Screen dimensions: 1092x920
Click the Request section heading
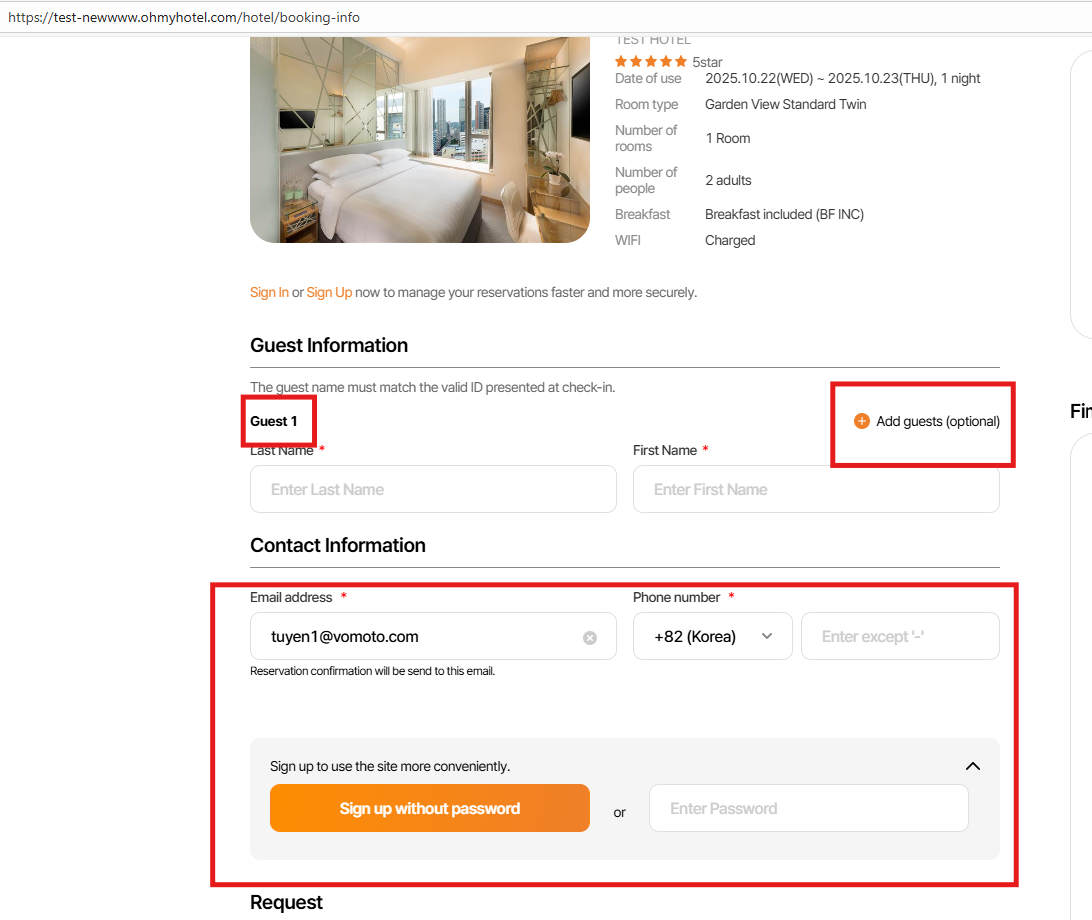coord(286,902)
